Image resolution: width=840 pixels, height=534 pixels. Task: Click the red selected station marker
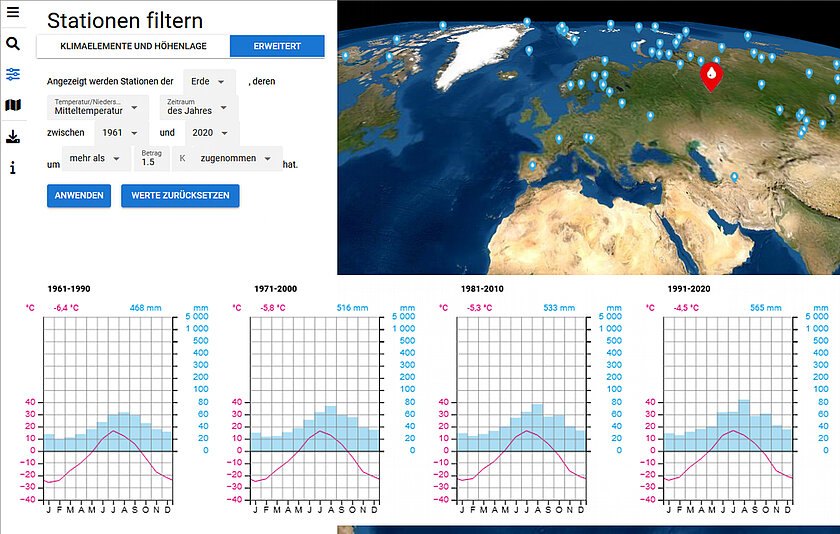tap(710, 74)
